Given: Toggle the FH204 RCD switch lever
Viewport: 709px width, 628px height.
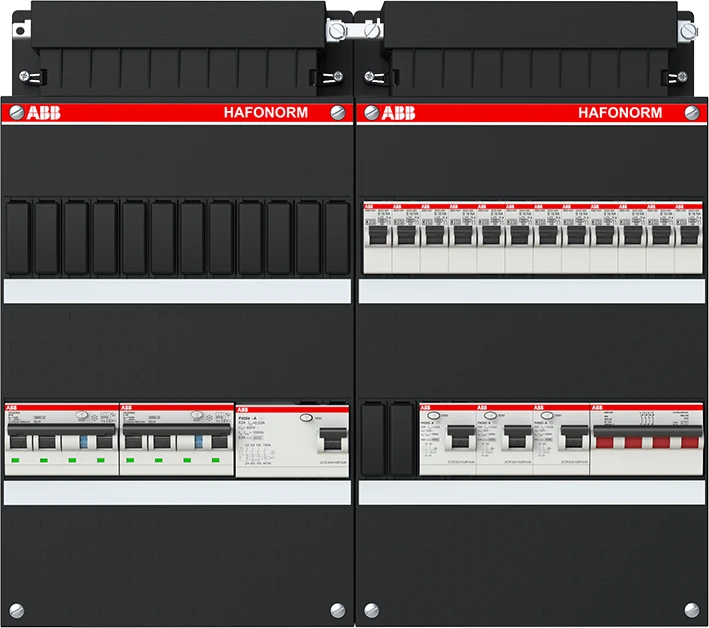Looking at the screenshot, I should (x=328, y=438).
